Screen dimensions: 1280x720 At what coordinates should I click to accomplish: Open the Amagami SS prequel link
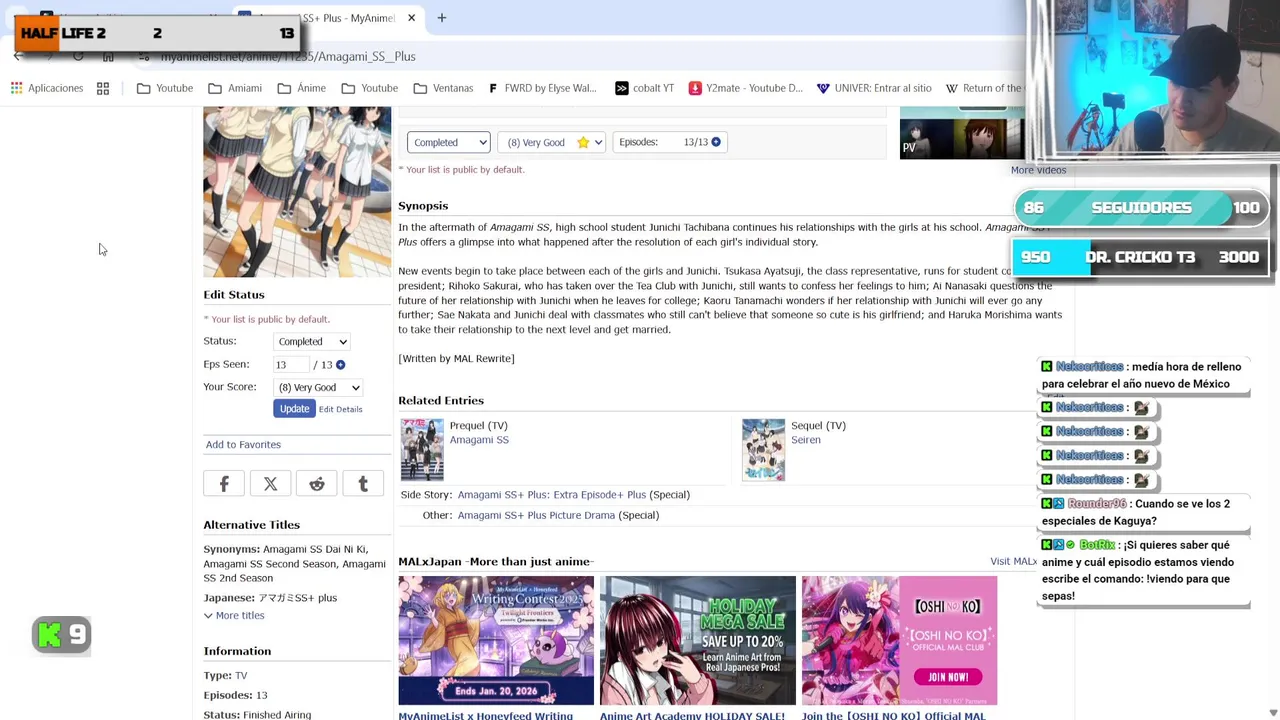479,440
